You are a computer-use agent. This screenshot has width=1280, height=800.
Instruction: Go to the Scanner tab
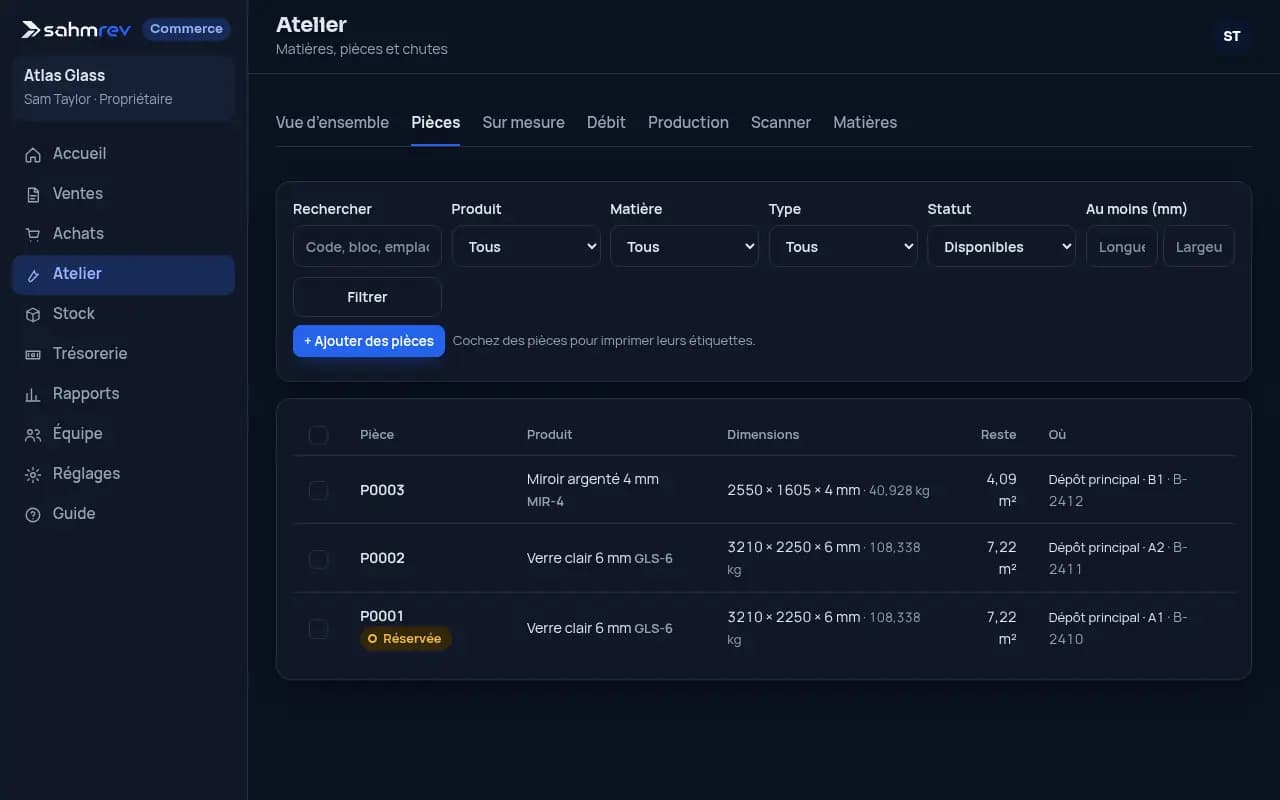click(781, 122)
